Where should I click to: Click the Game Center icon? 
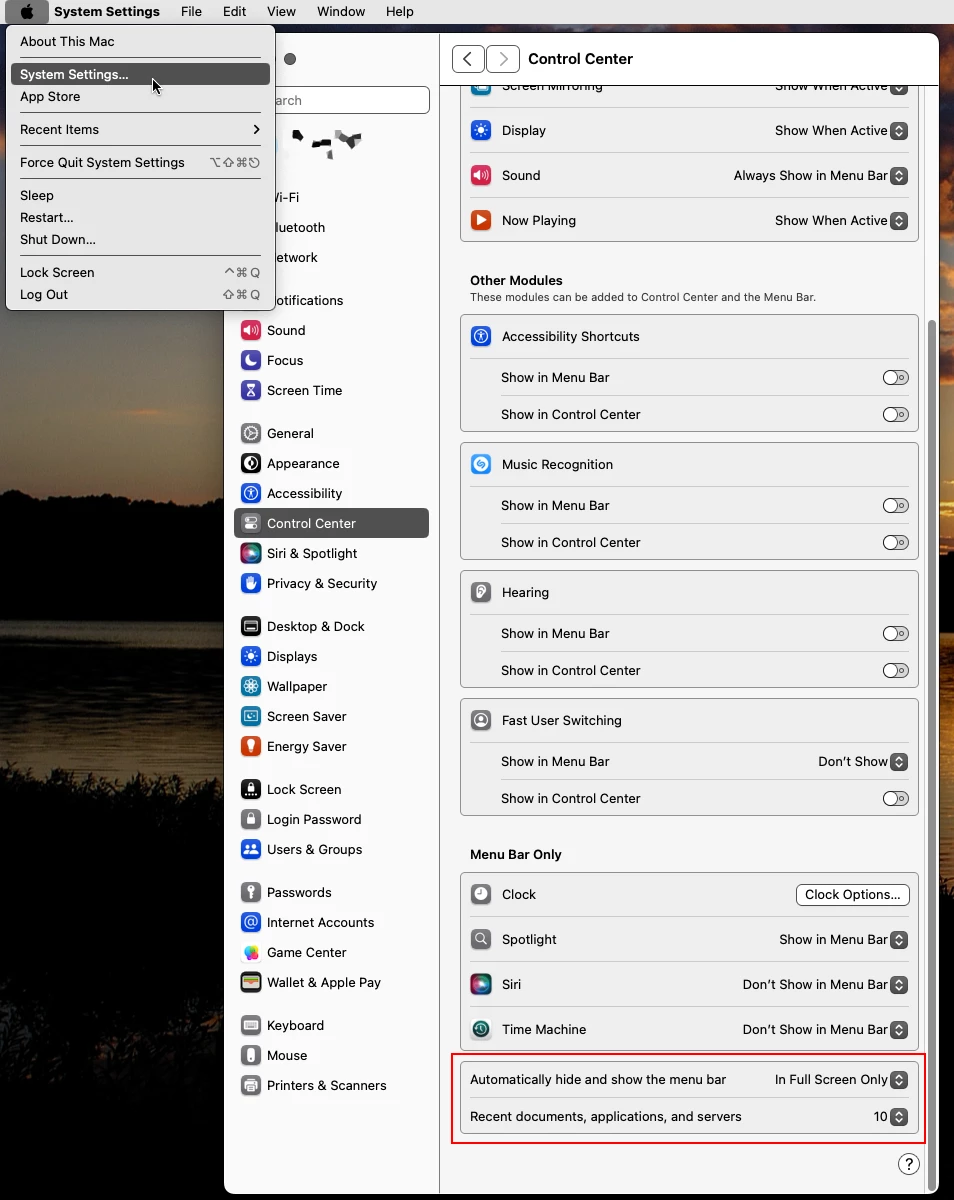tap(251, 952)
